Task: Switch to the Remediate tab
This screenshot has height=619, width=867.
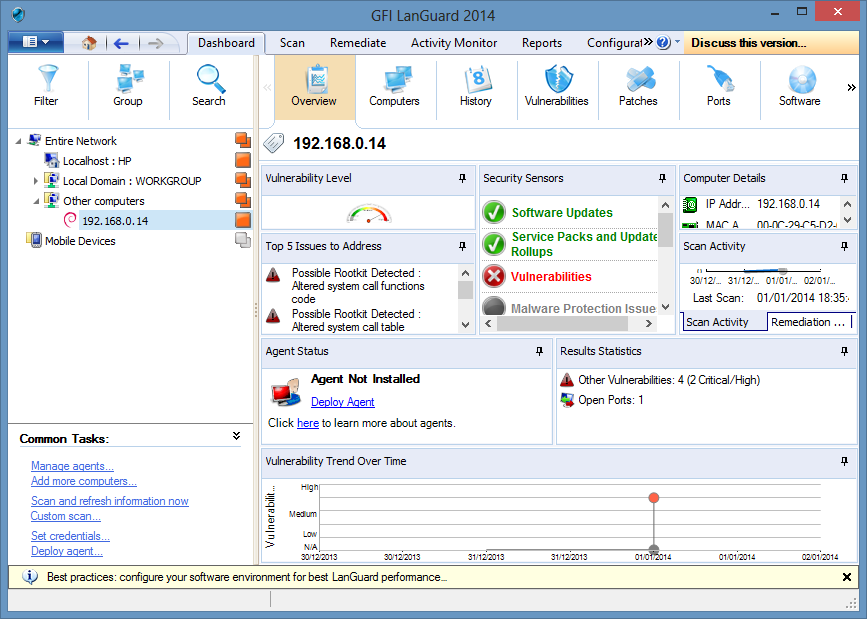Action: [358, 43]
